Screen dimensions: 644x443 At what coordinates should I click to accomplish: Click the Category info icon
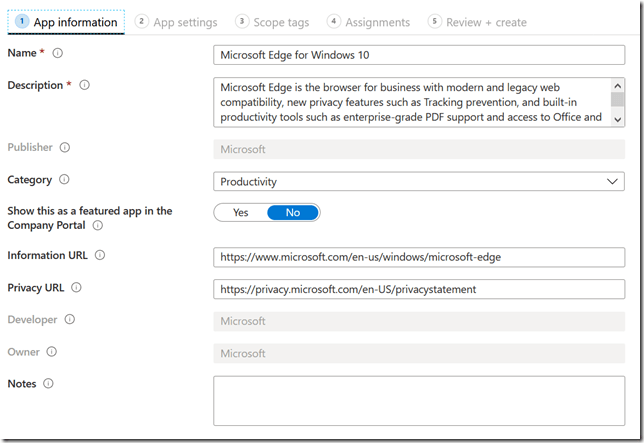click(x=64, y=180)
